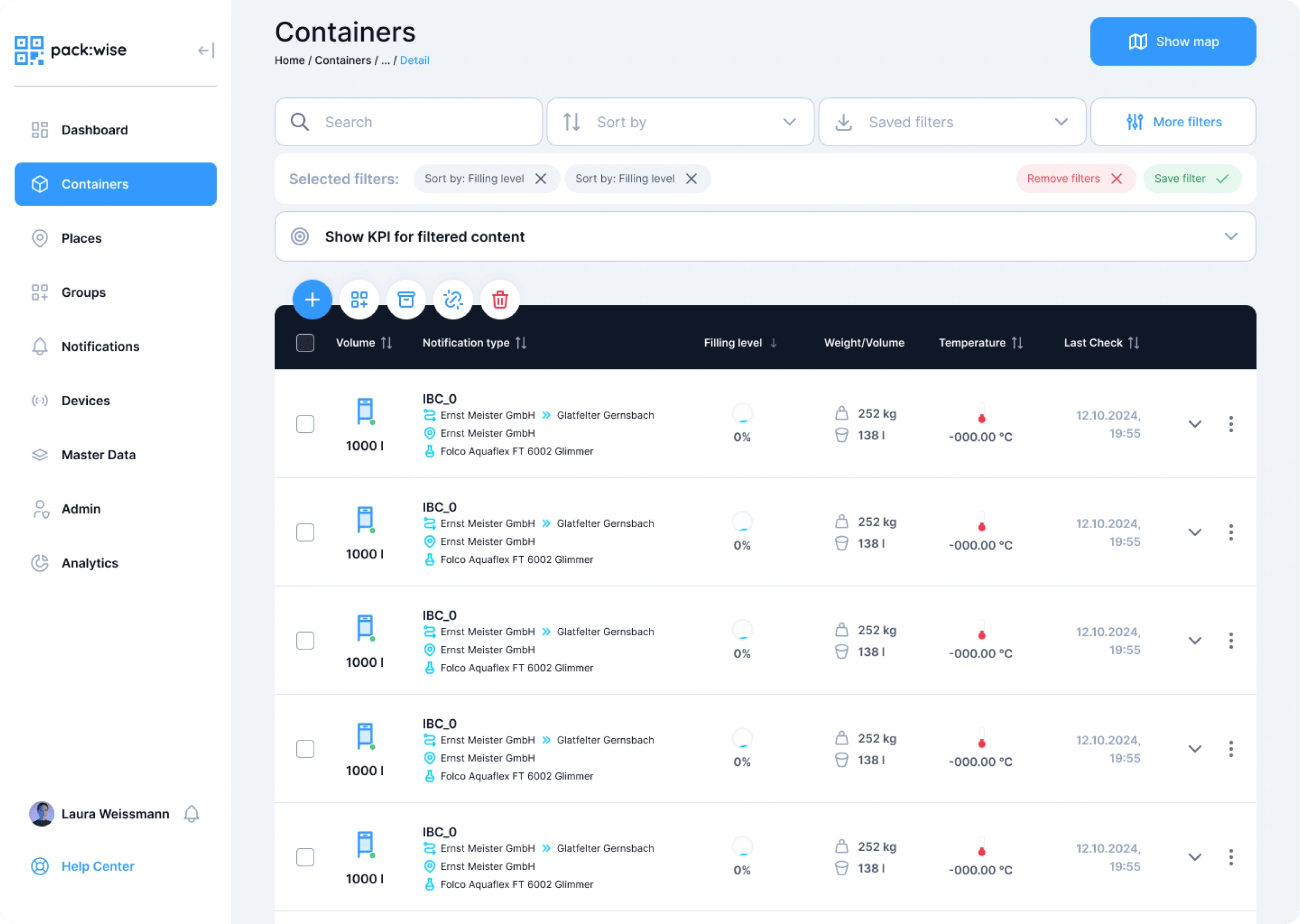Open three-dot menu for fifth IBC_0 row
Viewport: 1300px width, 924px height.
pyautogui.click(x=1231, y=857)
